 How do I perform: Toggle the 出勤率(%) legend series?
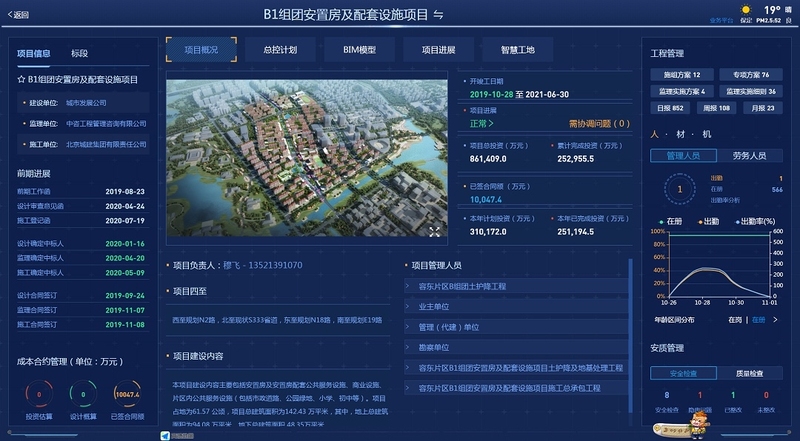click(755, 221)
